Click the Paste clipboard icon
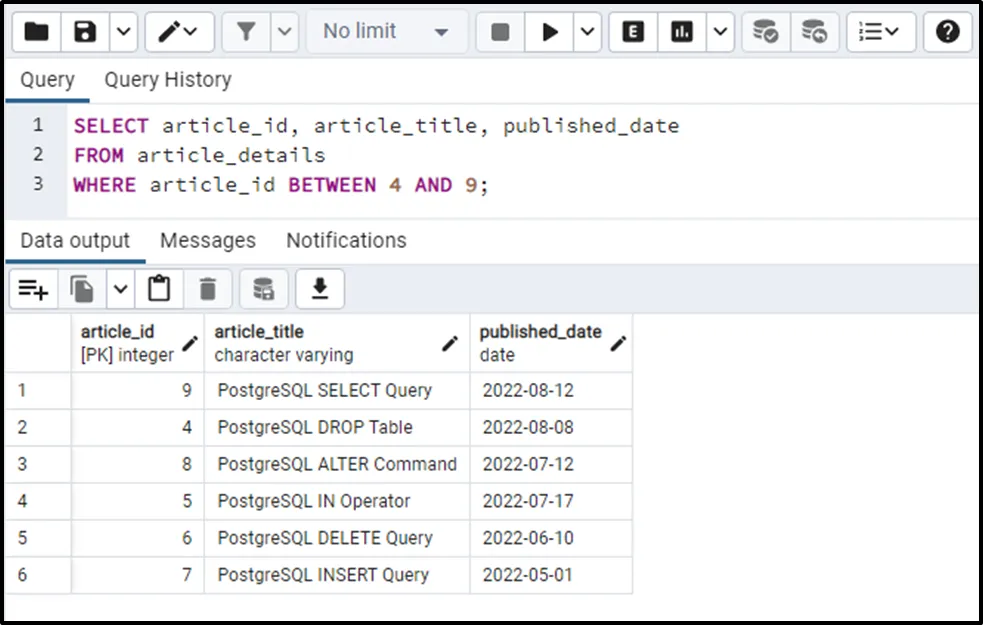The width and height of the screenshot is (983, 625). point(158,289)
